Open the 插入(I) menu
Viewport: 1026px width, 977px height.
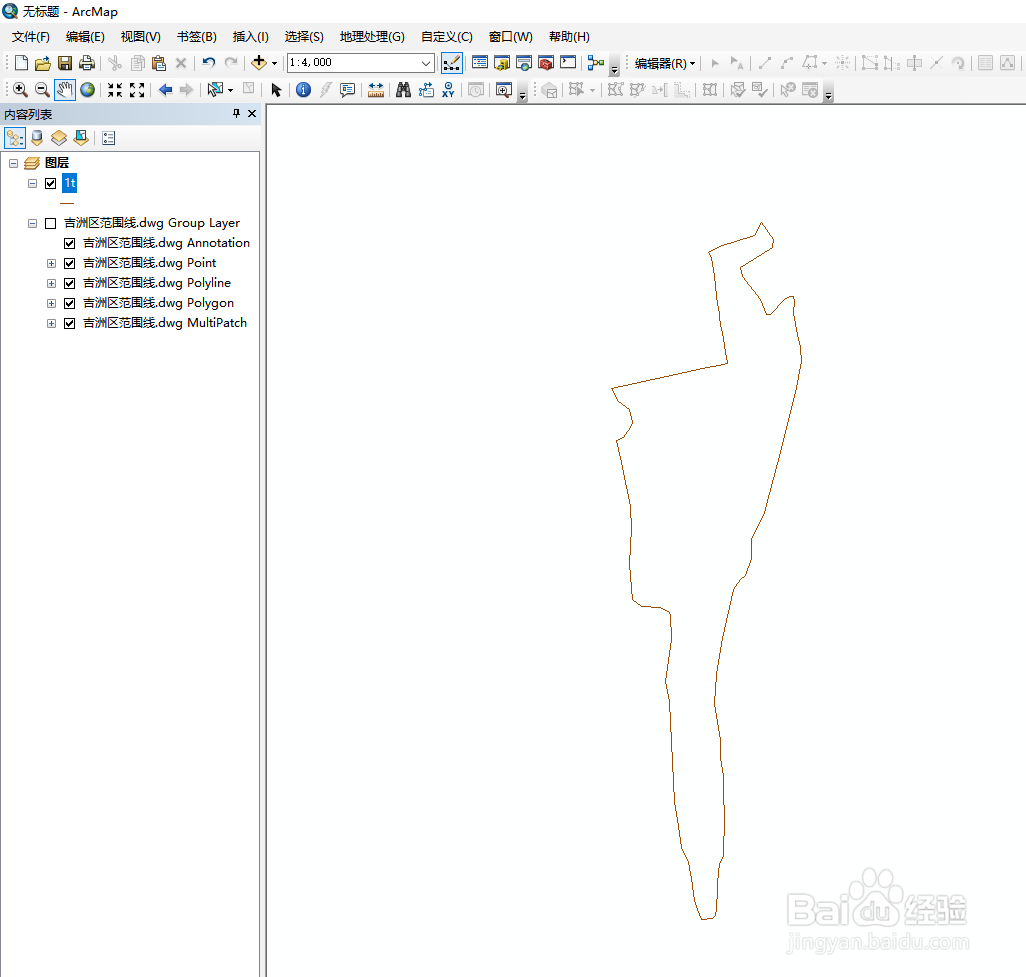(251, 37)
